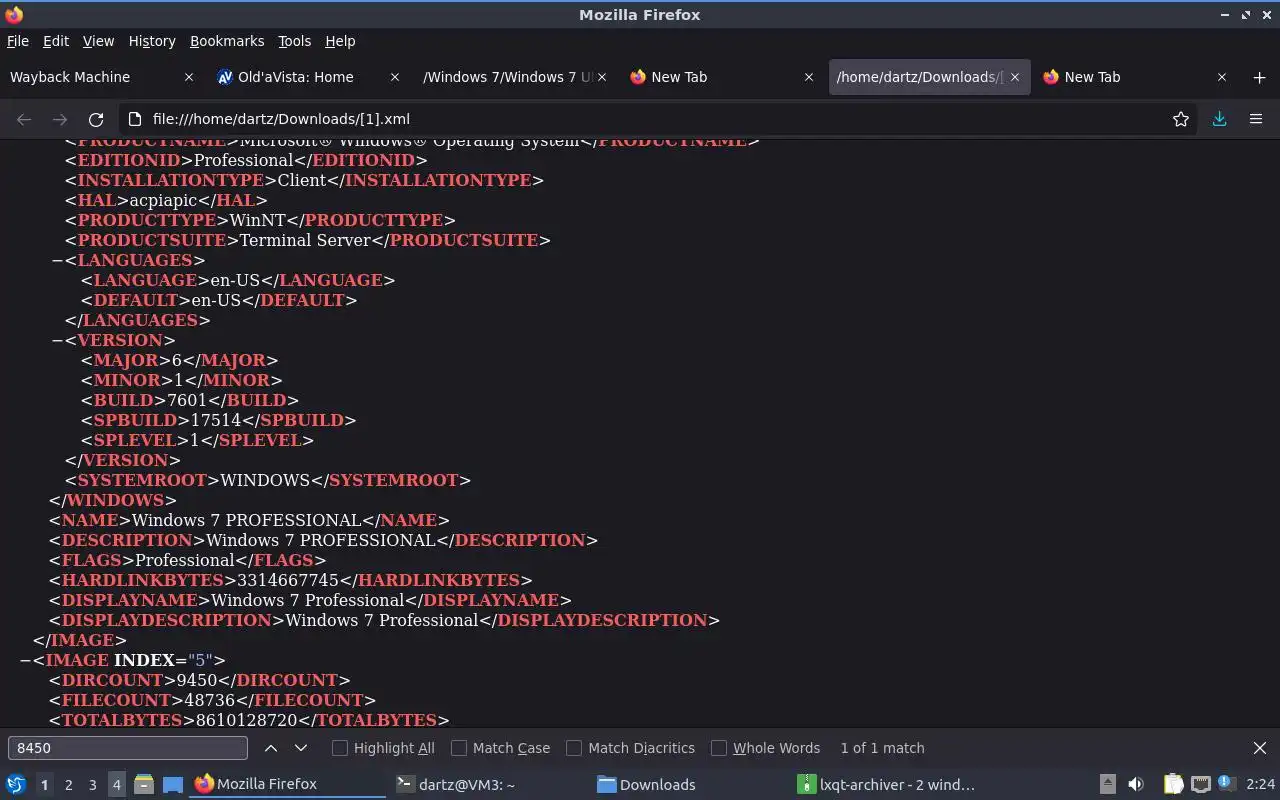
Task: Click the BUILD value 7601
Action: click(187, 400)
